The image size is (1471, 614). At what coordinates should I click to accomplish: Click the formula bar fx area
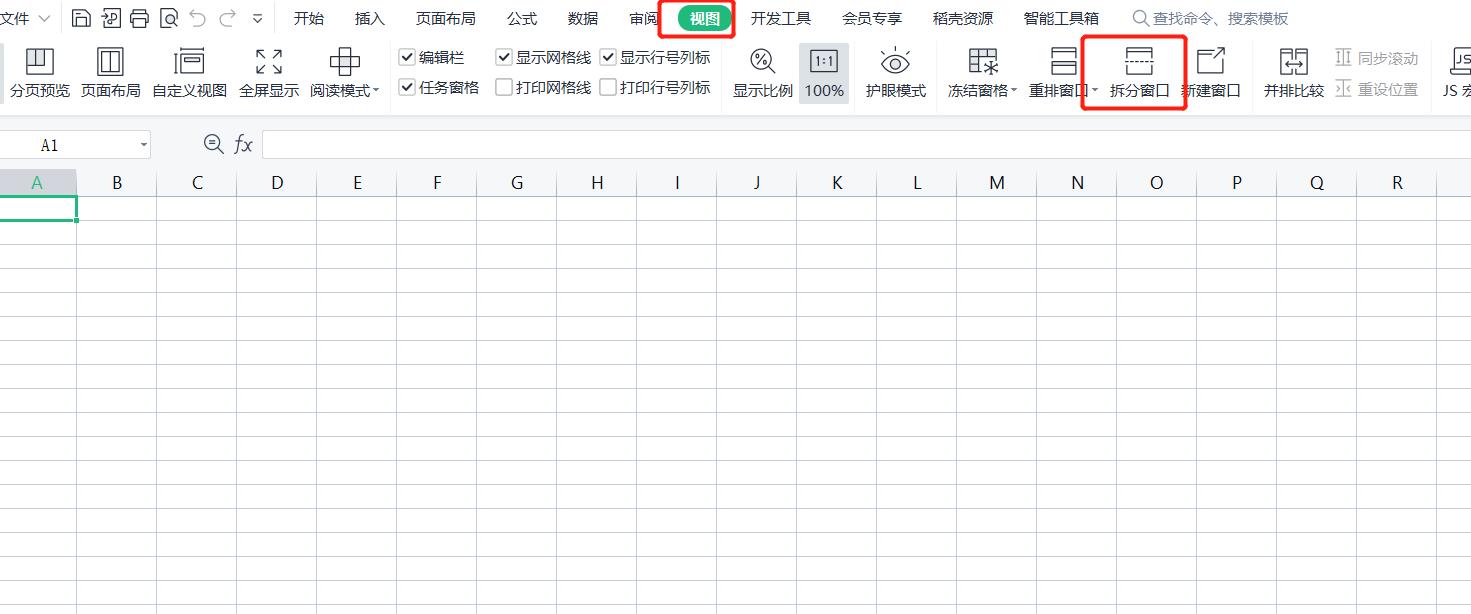(243, 143)
